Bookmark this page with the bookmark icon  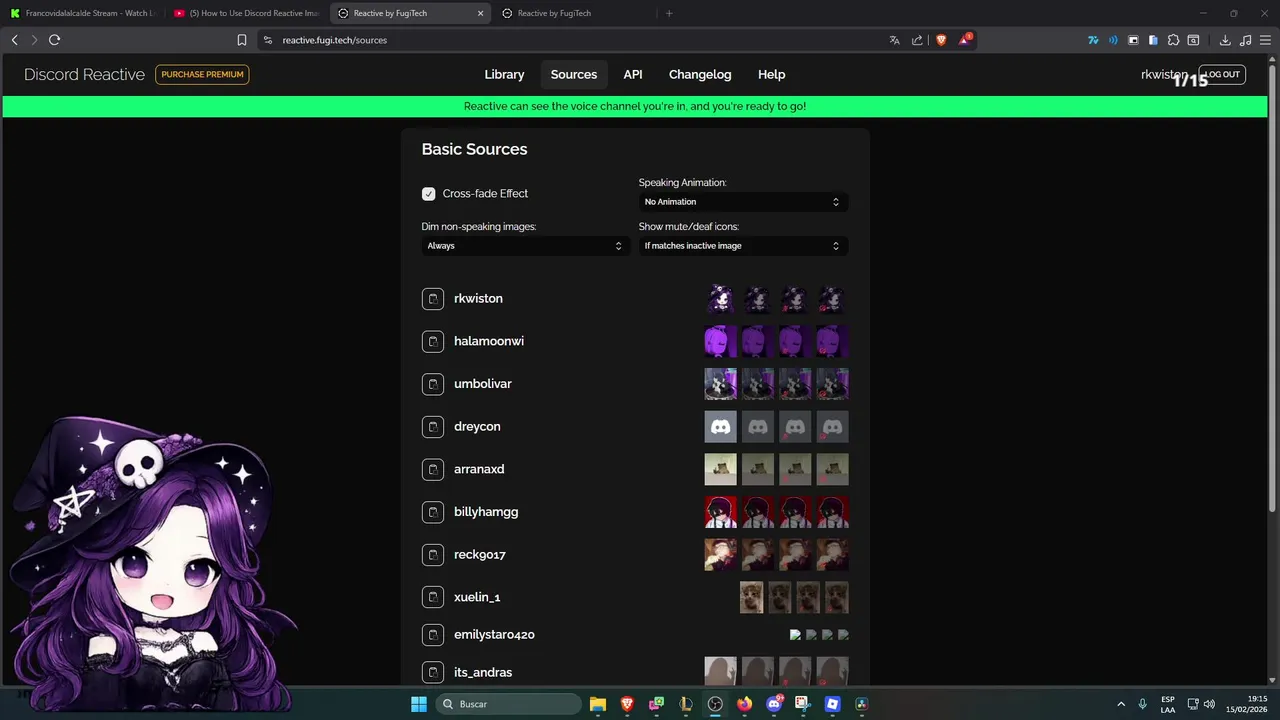point(242,40)
